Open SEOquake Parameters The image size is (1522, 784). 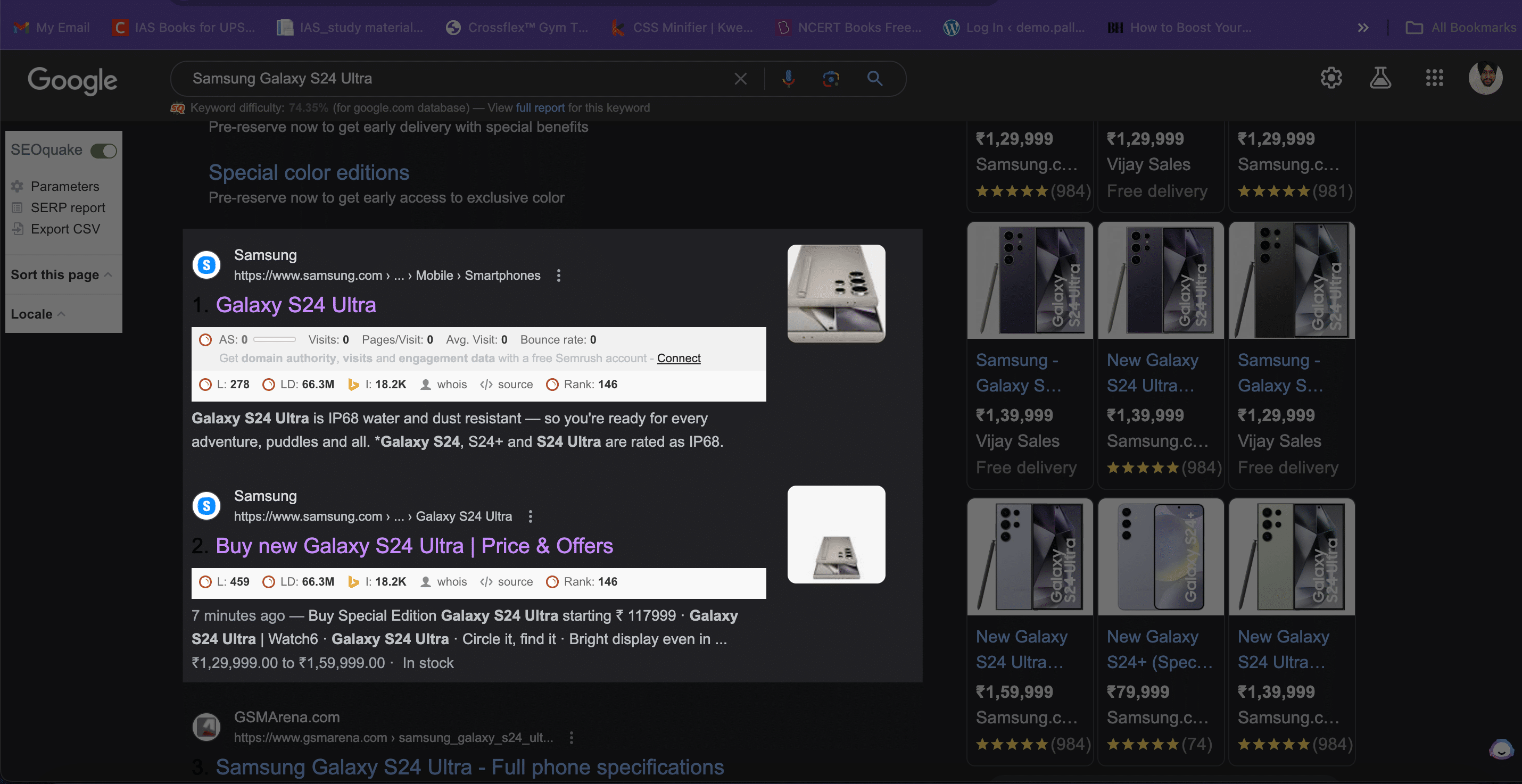64,186
